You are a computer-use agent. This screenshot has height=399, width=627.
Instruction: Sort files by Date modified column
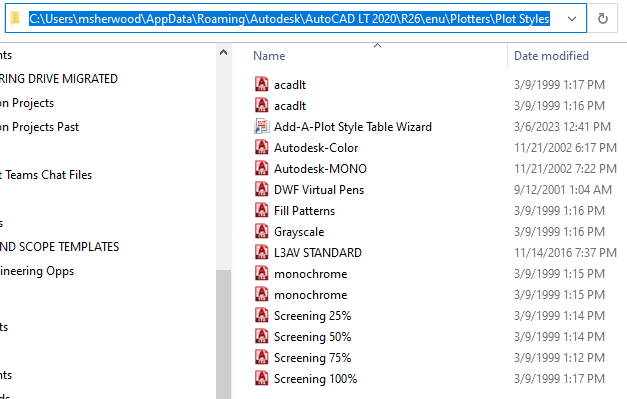click(x=551, y=56)
